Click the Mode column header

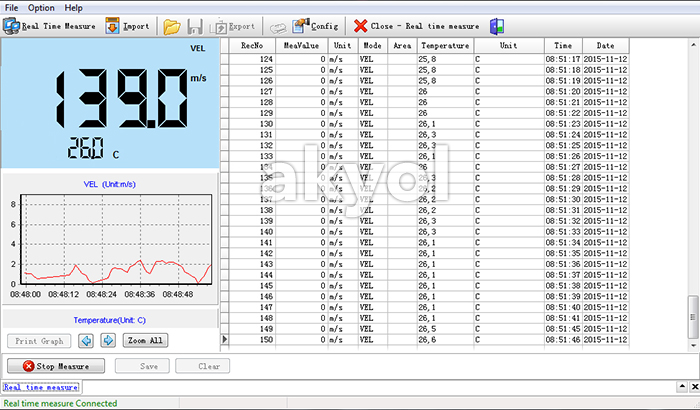tap(372, 46)
